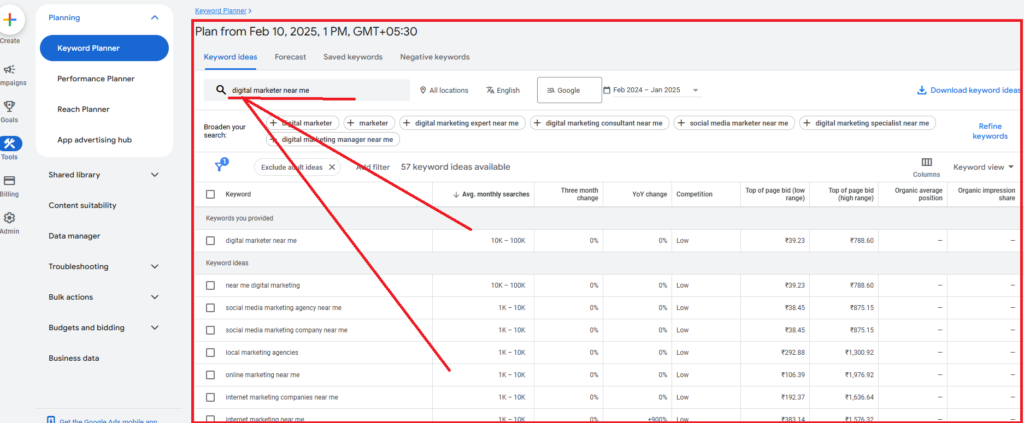Viewport: 1024px width, 423px height.
Task: Select Keyword Planner in sidebar
Action: pos(104,48)
